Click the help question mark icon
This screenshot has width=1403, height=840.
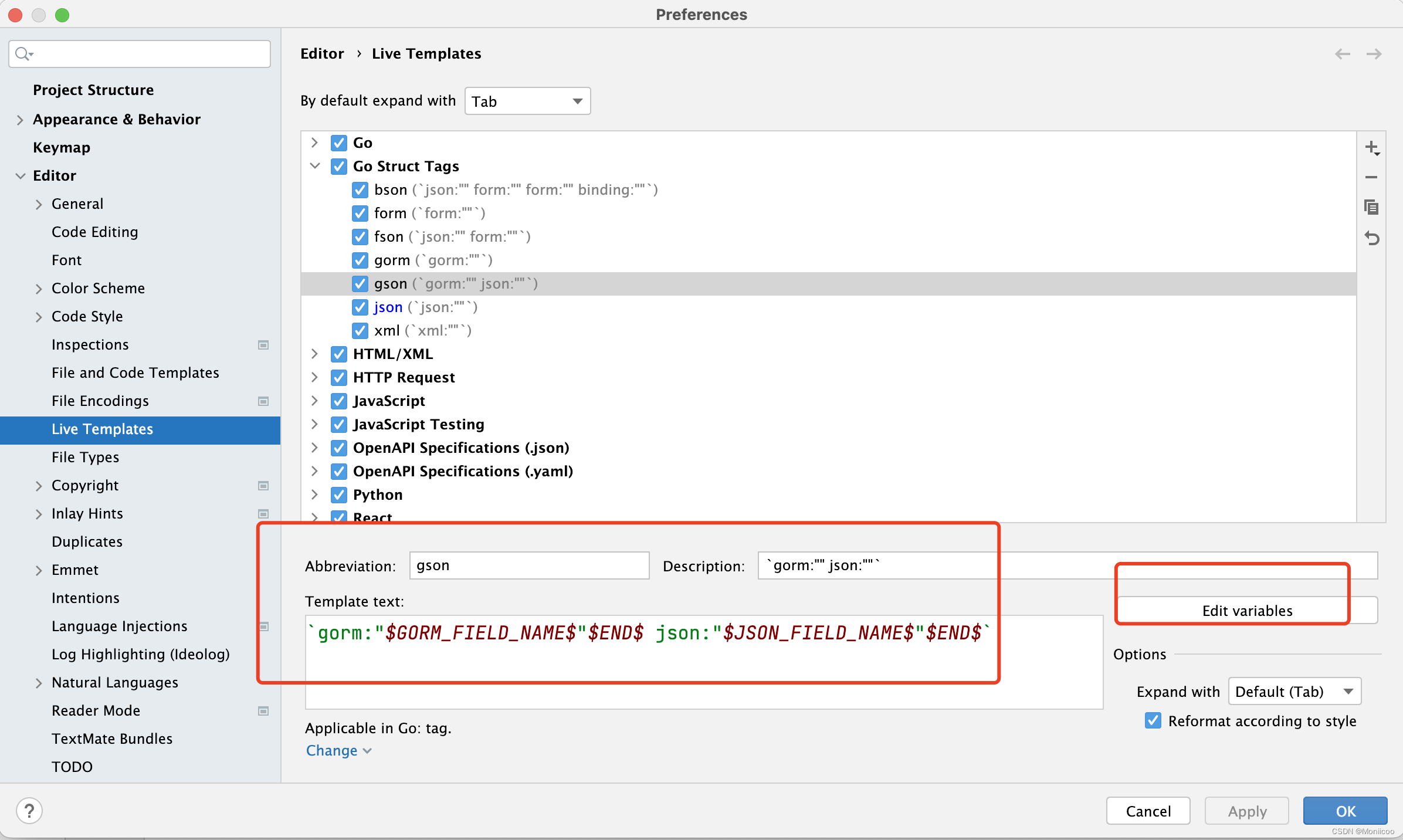[29, 811]
